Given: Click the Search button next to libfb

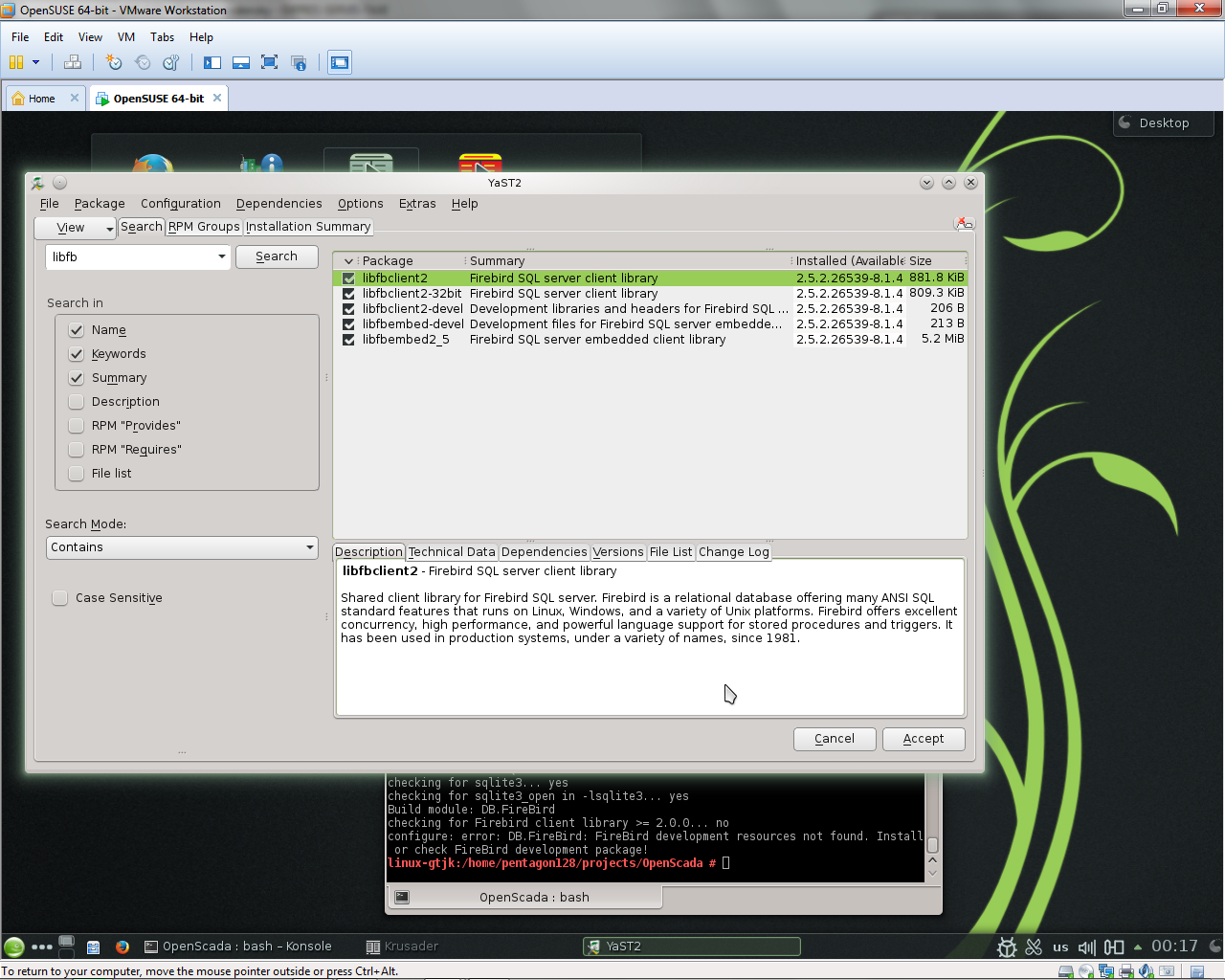Looking at the screenshot, I should (277, 256).
